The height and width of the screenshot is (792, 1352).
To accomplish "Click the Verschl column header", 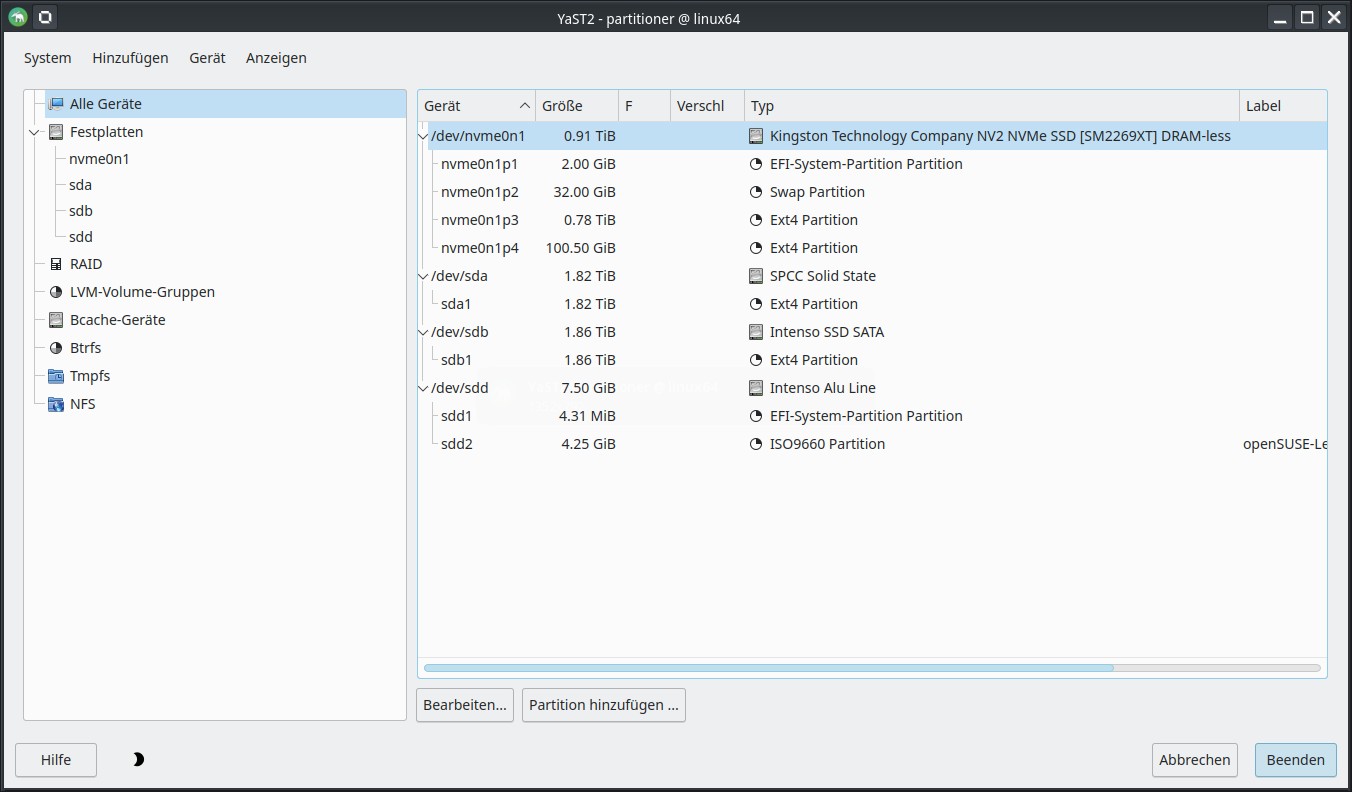I will 707,106.
